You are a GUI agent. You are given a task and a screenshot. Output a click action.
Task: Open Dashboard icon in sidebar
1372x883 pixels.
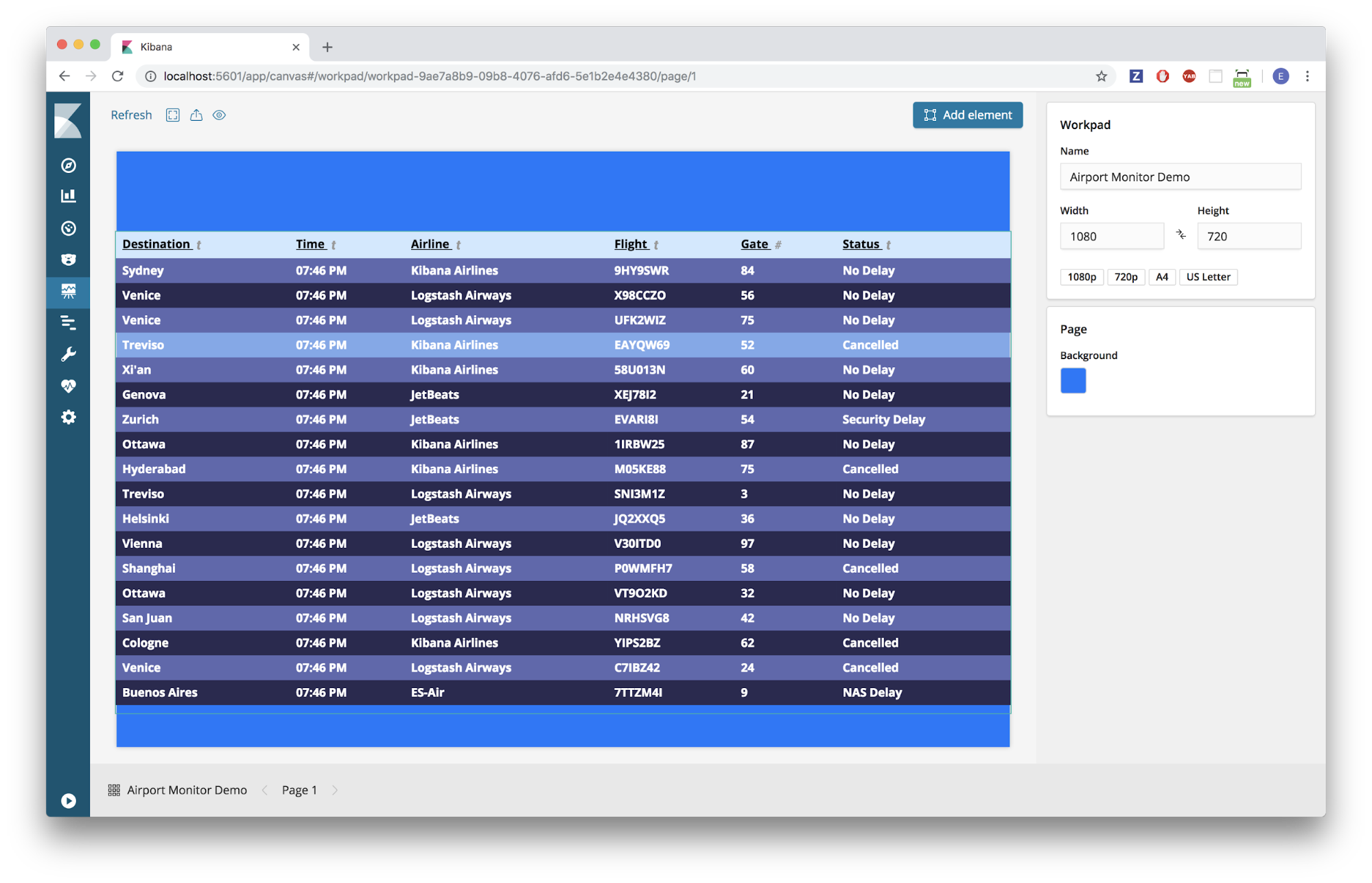click(x=68, y=229)
